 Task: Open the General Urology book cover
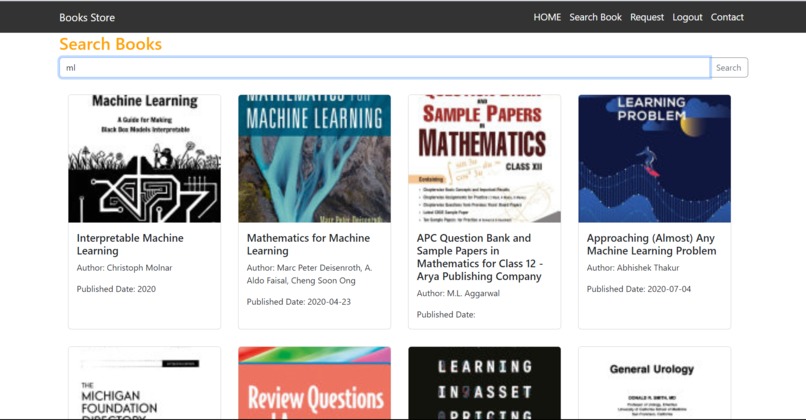(x=654, y=383)
